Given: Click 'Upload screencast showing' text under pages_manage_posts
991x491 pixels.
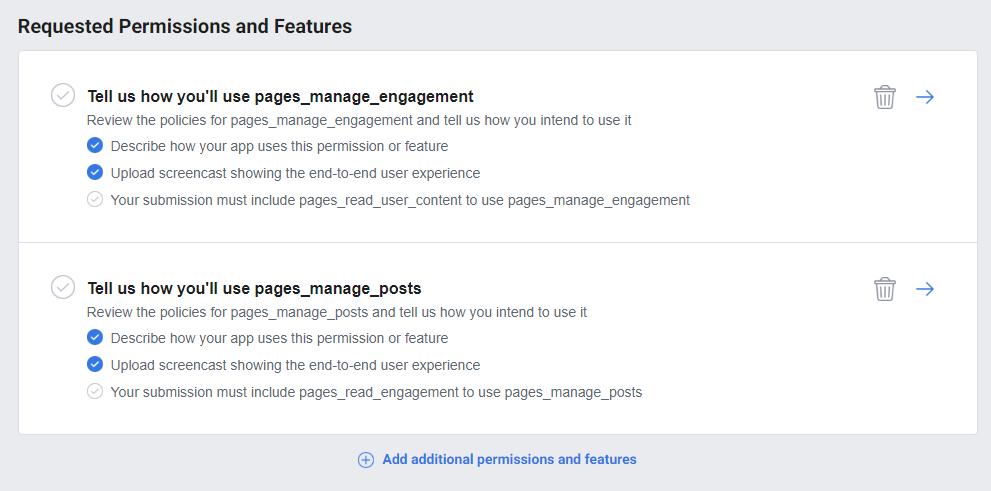Looking at the screenshot, I should [295, 365].
